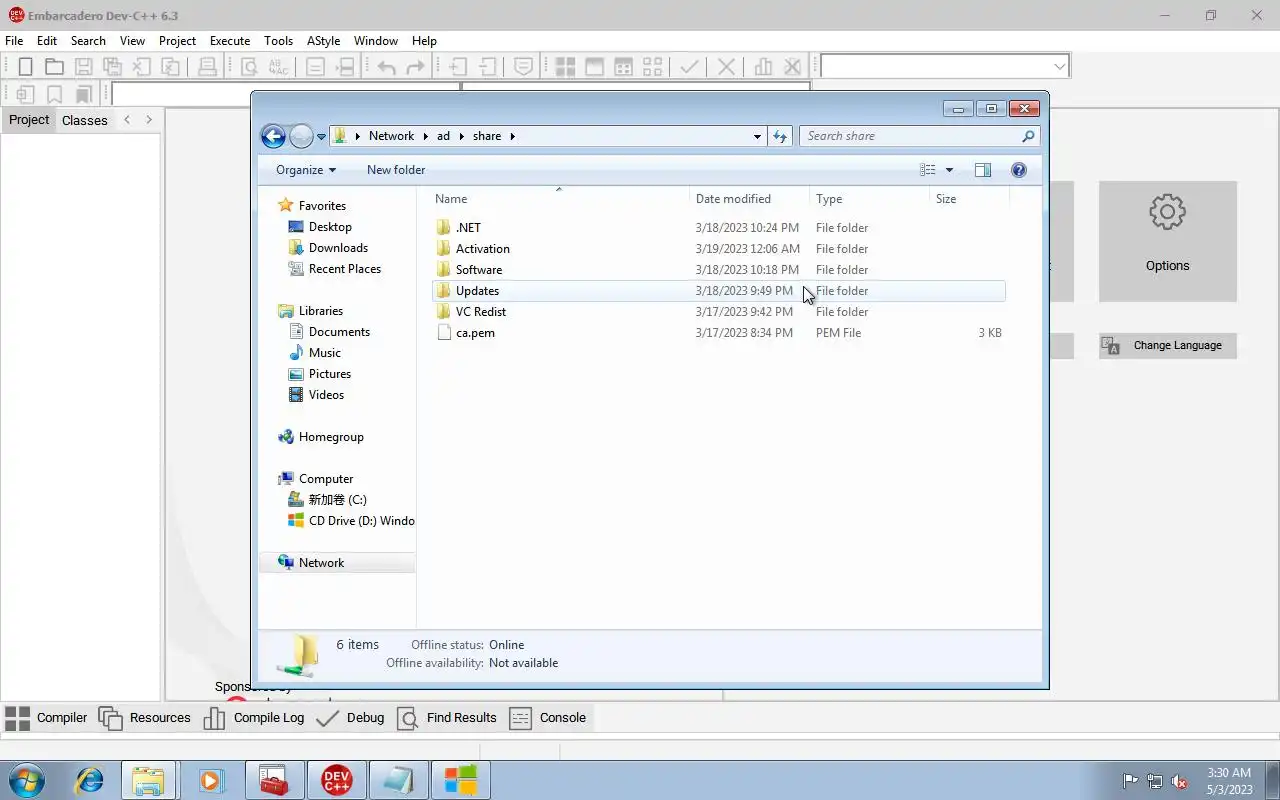Open the Execute menu
The width and height of the screenshot is (1280, 800).
230,41
